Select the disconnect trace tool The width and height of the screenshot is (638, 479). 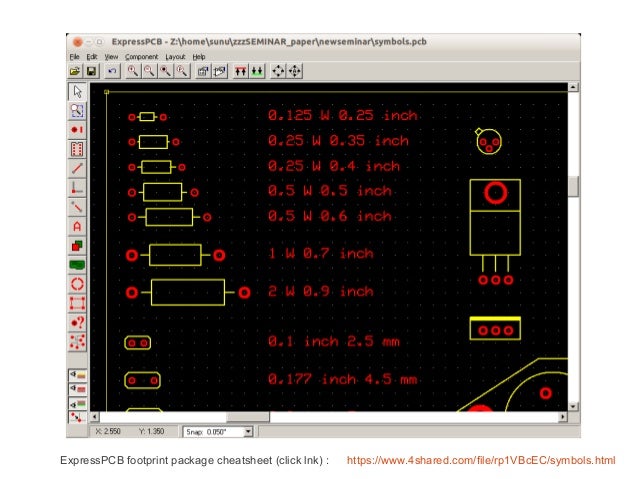(x=77, y=207)
